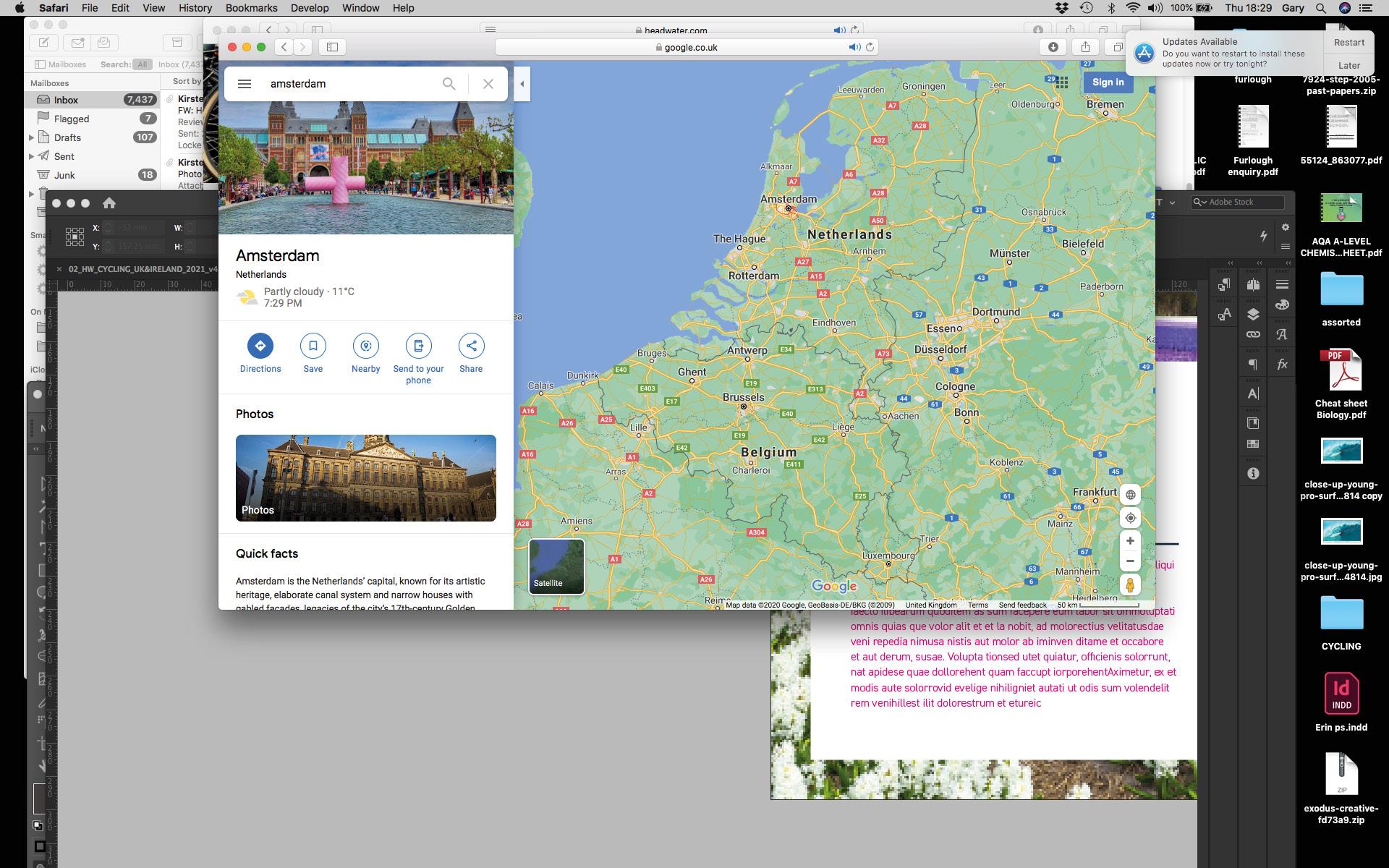Sign in to Google
This screenshot has width=1389, height=868.
[x=1108, y=82]
